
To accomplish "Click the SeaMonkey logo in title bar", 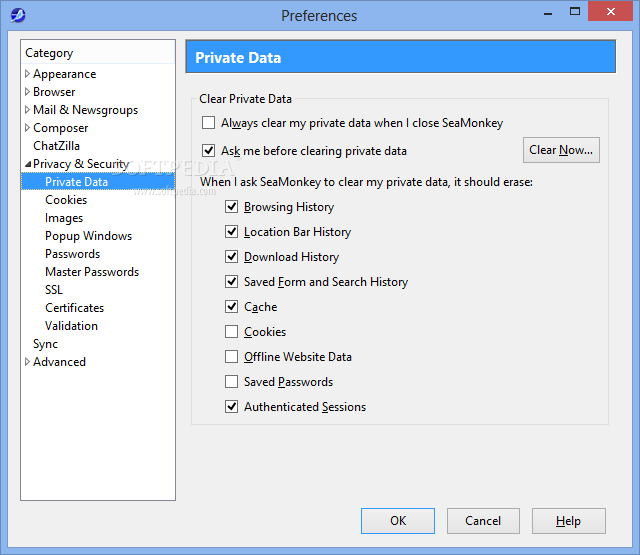I will point(18,16).
